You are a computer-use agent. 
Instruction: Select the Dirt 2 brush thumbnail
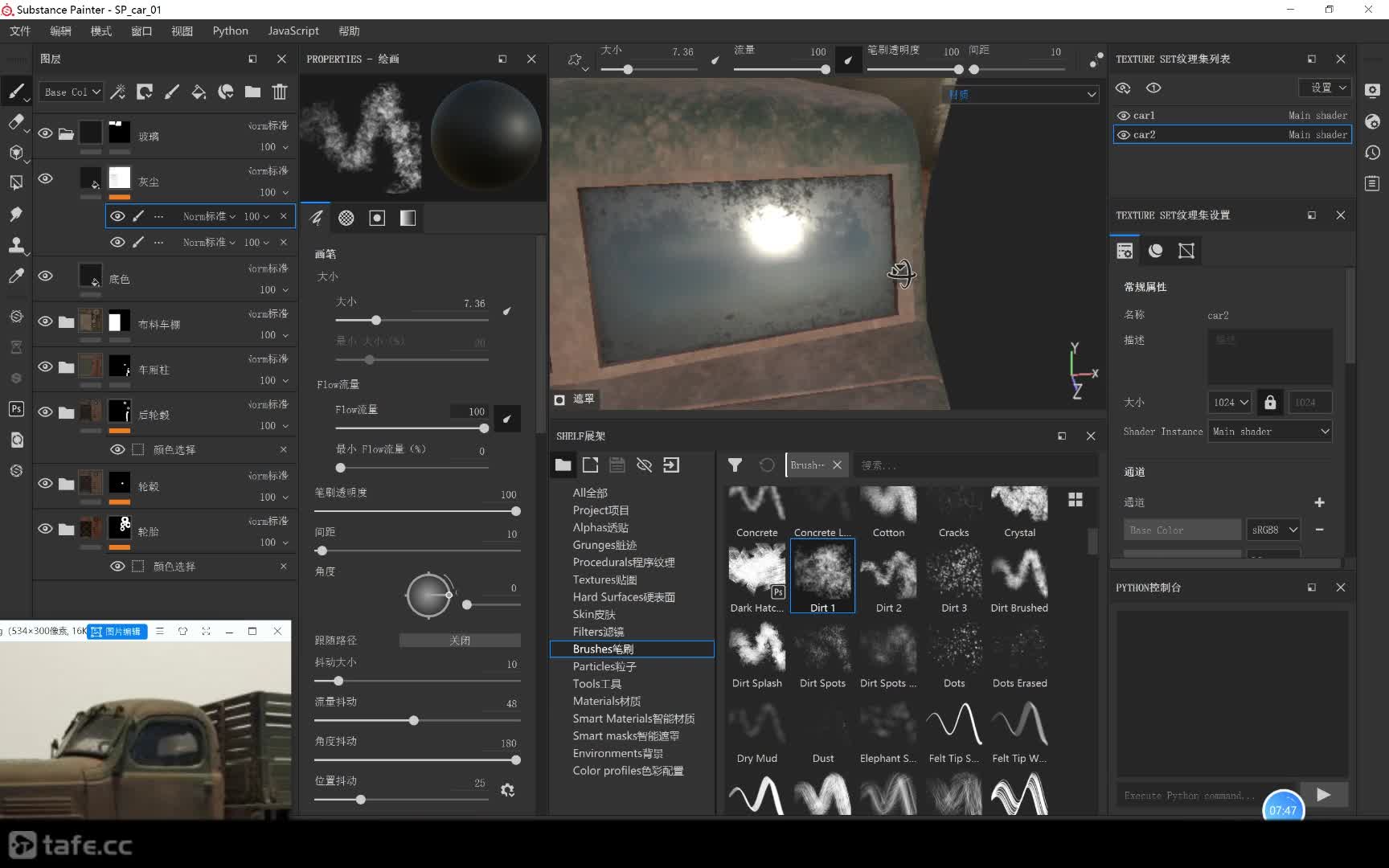pos(888,577)
